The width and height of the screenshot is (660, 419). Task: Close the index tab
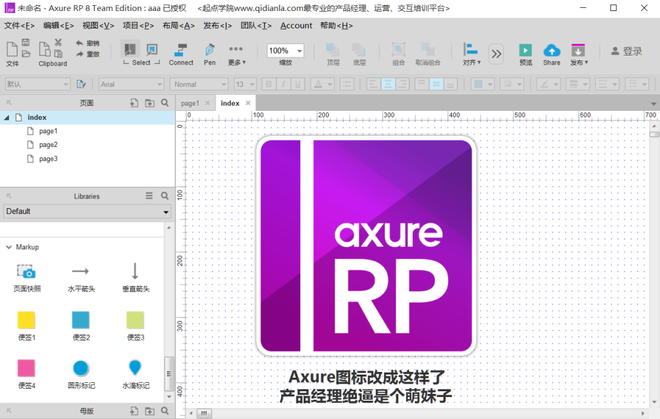[248, 103]
